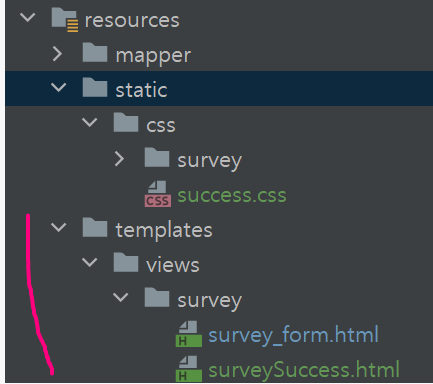
Task: Open the survey_form.html file
Action: [293, 335]
